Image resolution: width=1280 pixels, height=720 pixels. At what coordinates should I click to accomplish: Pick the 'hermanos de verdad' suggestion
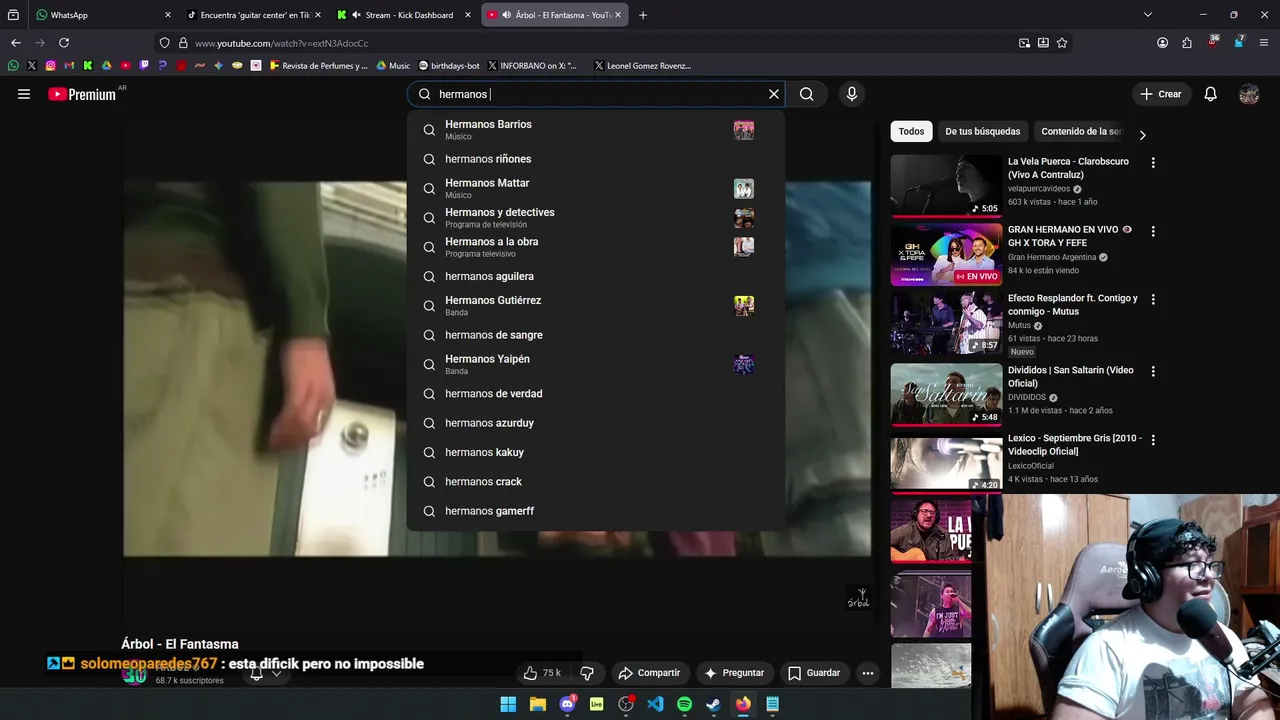[595, 393]
